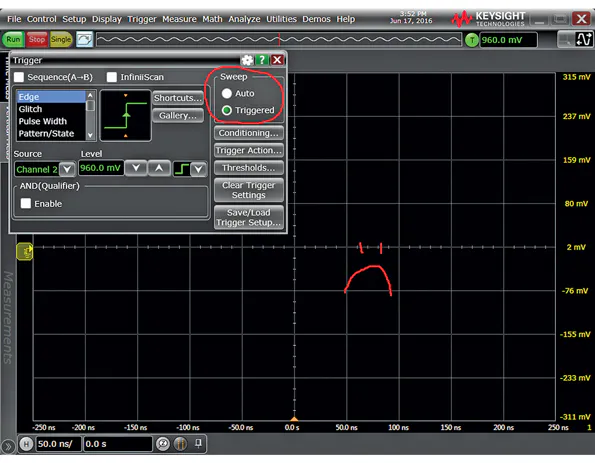Click trigger type list up arrow
The width and height of the screenshot is (595, 463).
click(x=90, y=95)
